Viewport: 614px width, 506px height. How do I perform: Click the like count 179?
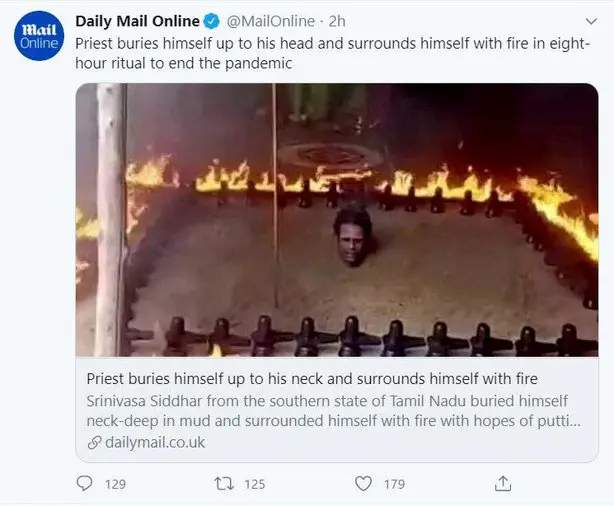pos(394,484)
